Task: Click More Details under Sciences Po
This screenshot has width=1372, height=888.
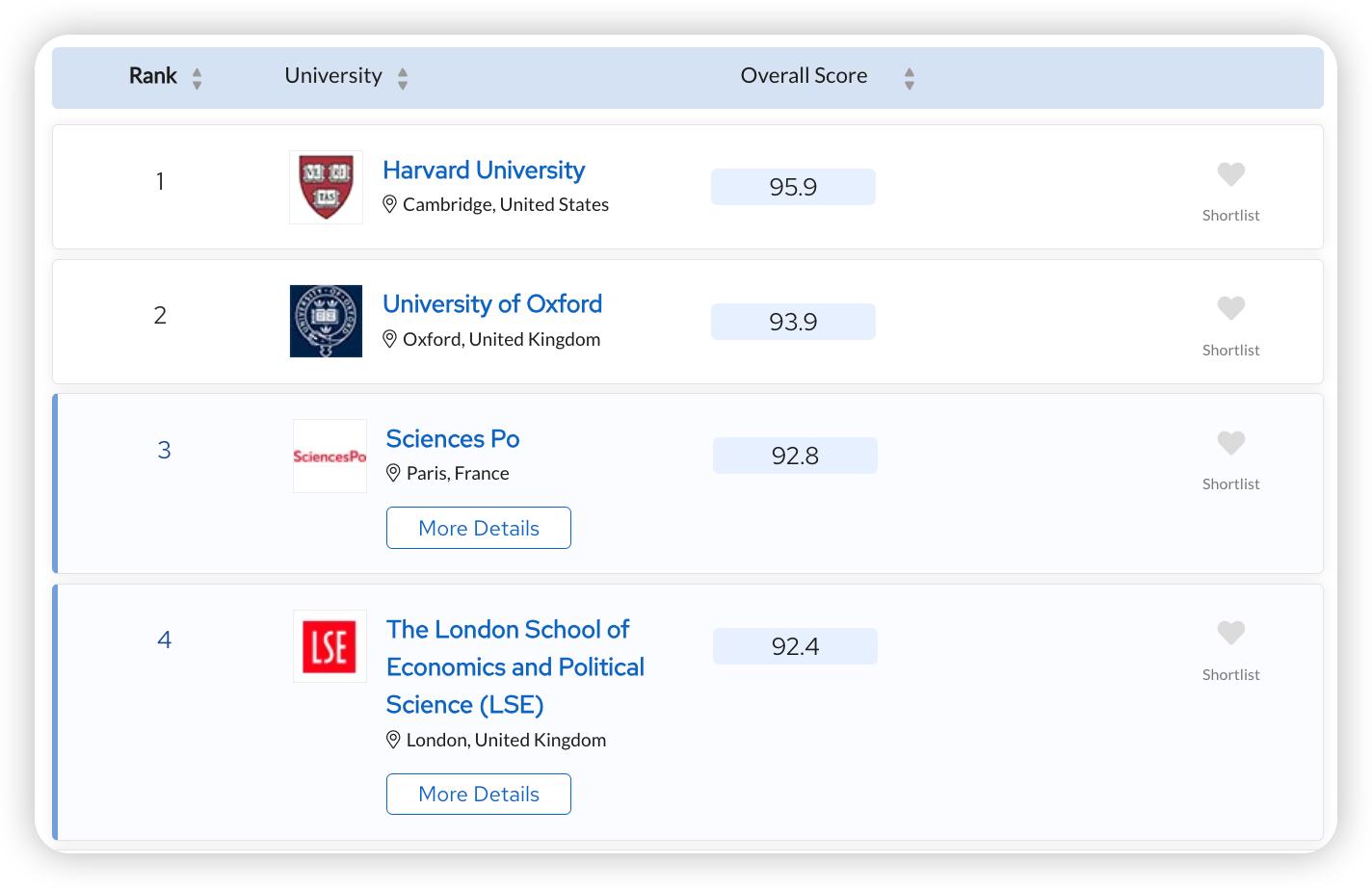Action: 479,528
